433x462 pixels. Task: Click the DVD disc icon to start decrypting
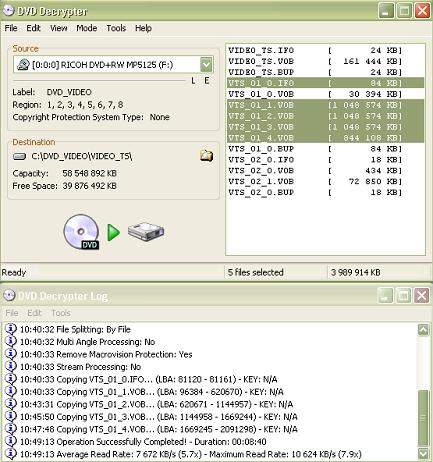(x=81, y=232)
